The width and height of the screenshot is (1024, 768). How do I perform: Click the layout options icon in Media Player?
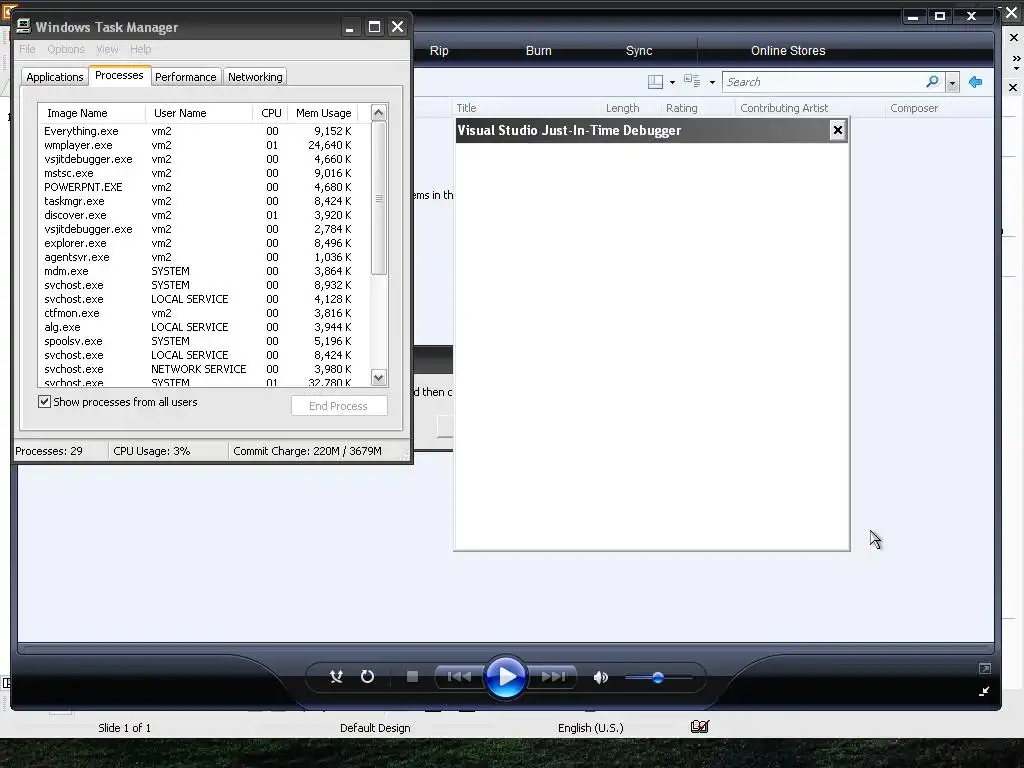point(655,82)
